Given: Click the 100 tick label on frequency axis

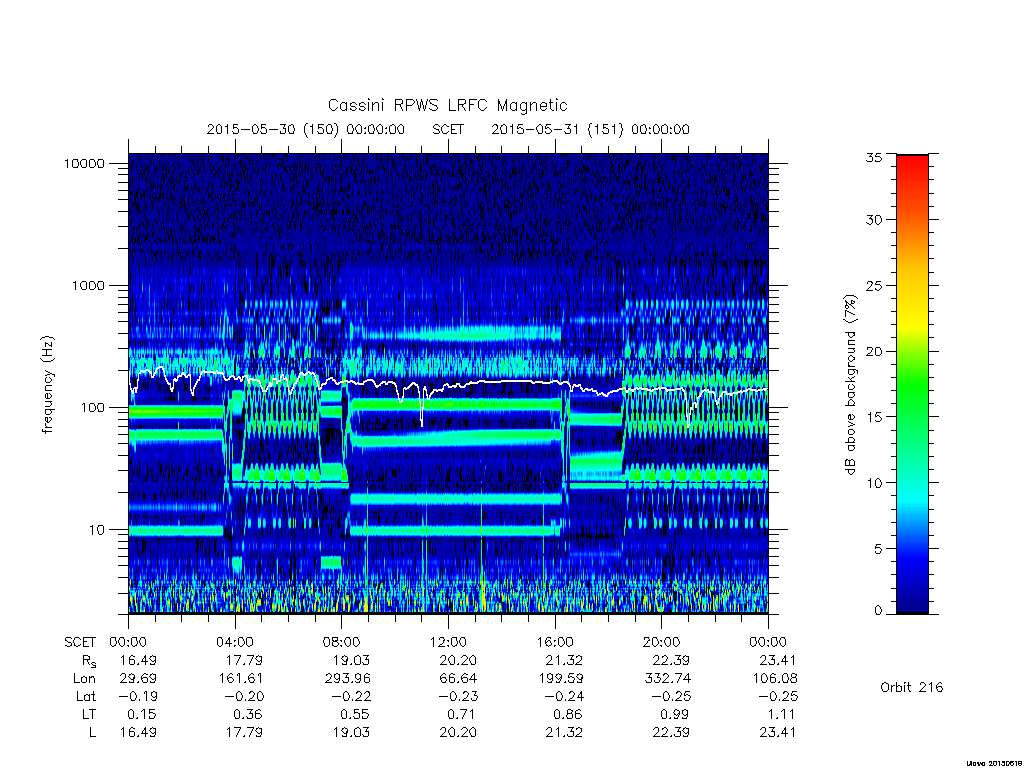Looking at the screenshot, I should (x=92, y=408).
